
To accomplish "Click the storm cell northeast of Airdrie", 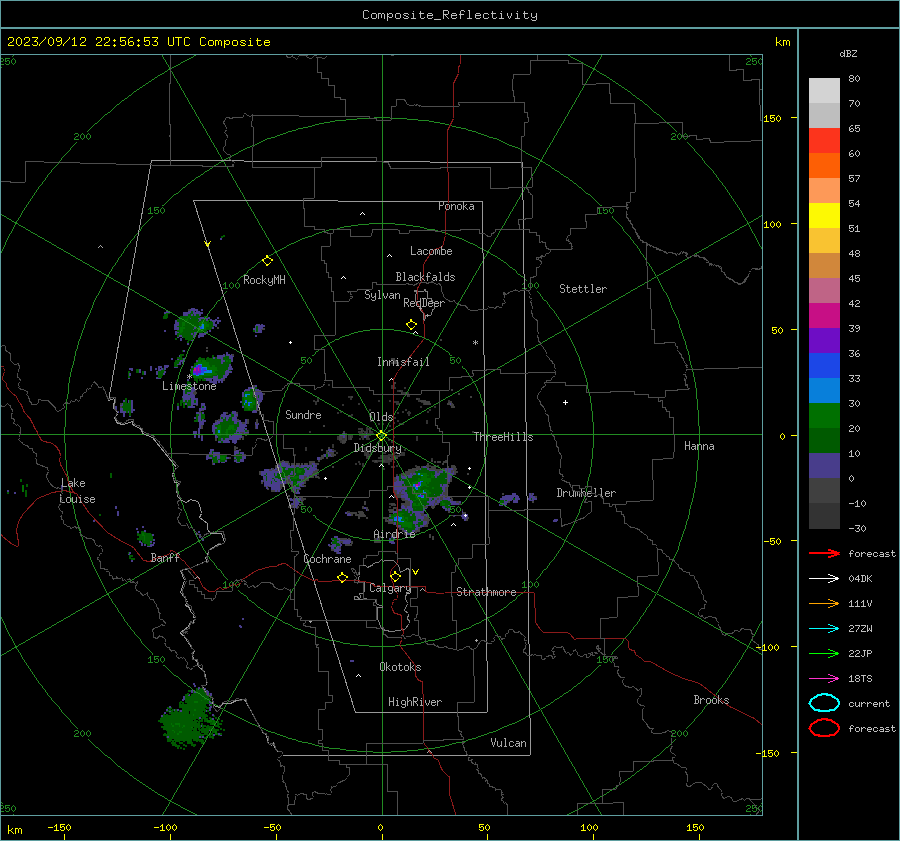I will 422,488.
